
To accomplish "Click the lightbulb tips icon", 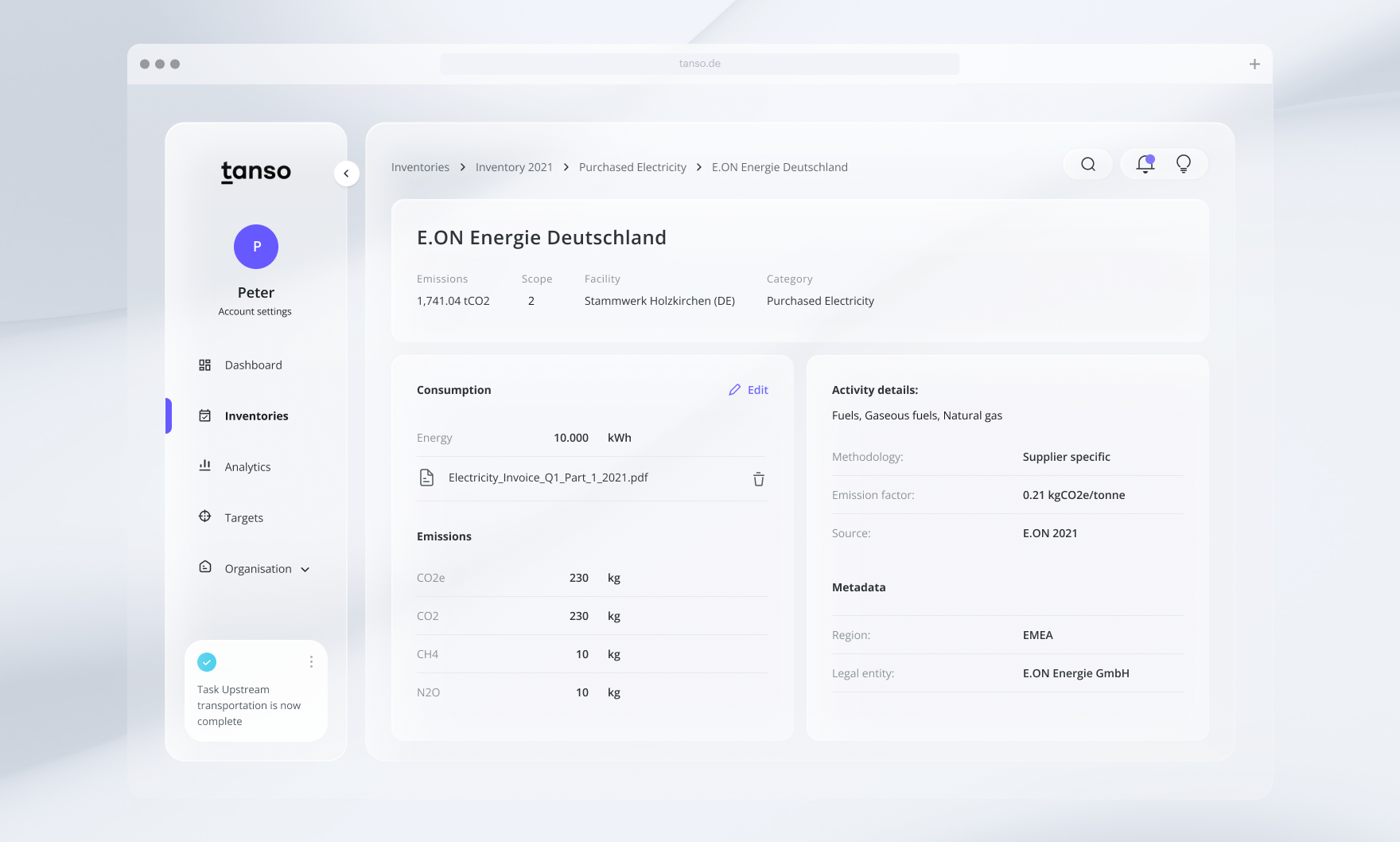I will coord(1184,164).
